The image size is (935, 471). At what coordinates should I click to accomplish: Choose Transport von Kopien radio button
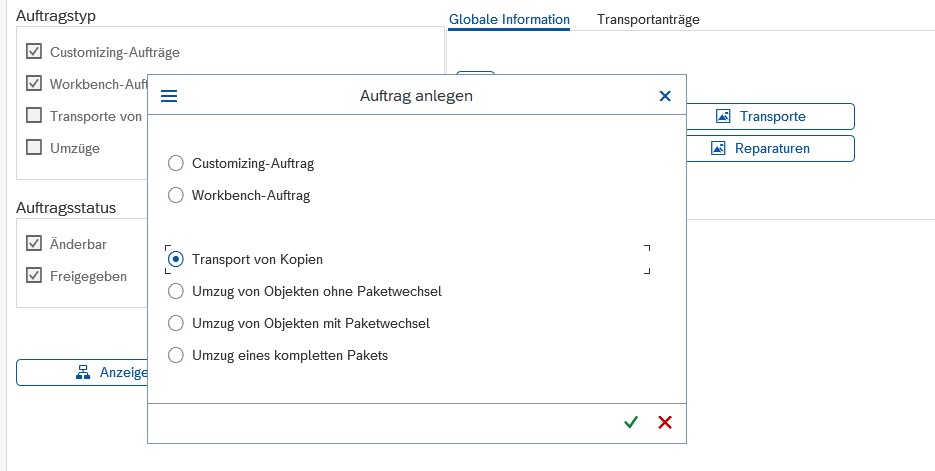click(x=176, y=259)
